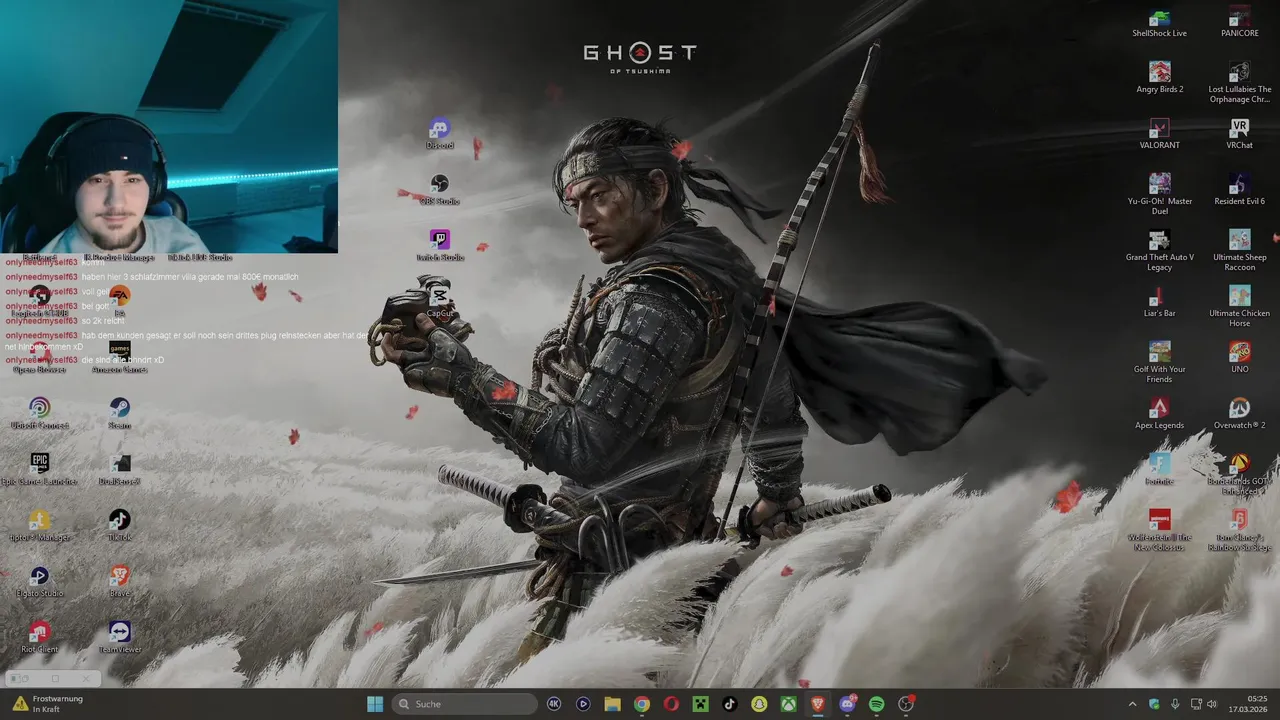
Task: Launch the Apex Legends desktop shortcut
Action: pyautogui.click(x=1159, y=414)
